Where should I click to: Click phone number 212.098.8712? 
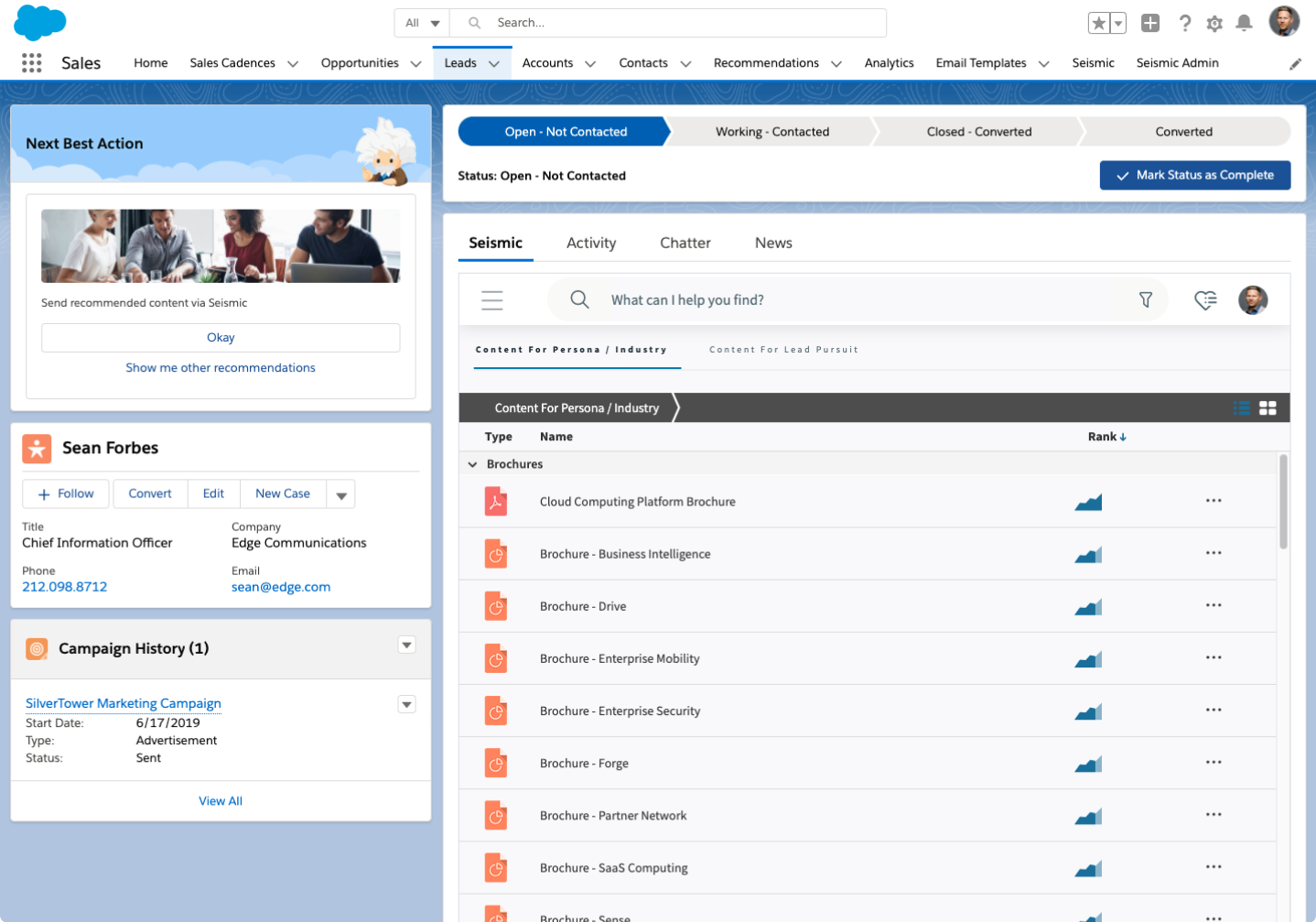pyautogui.click(x=65, y=587)
